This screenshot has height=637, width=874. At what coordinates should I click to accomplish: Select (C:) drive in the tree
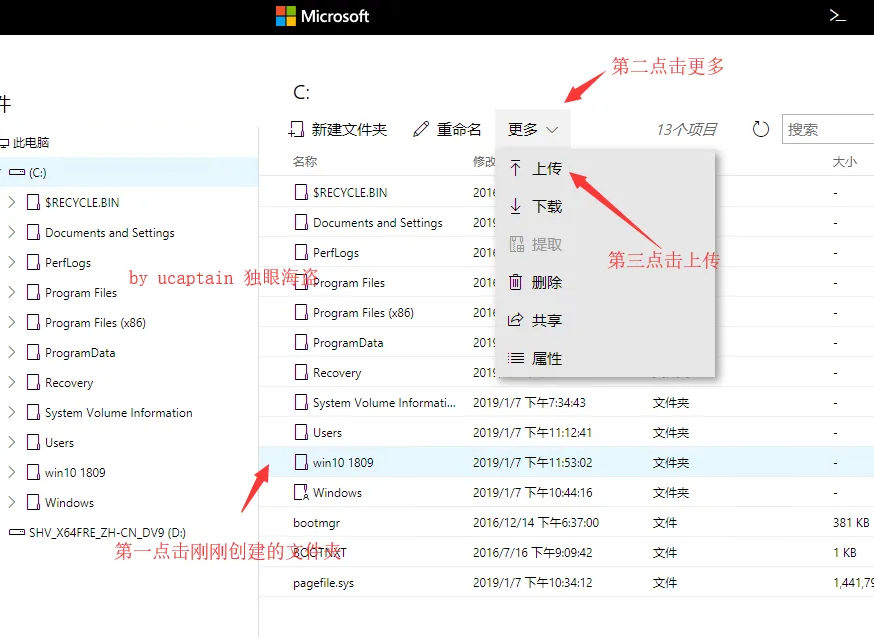pyautogui.click(x=129, y=172)
